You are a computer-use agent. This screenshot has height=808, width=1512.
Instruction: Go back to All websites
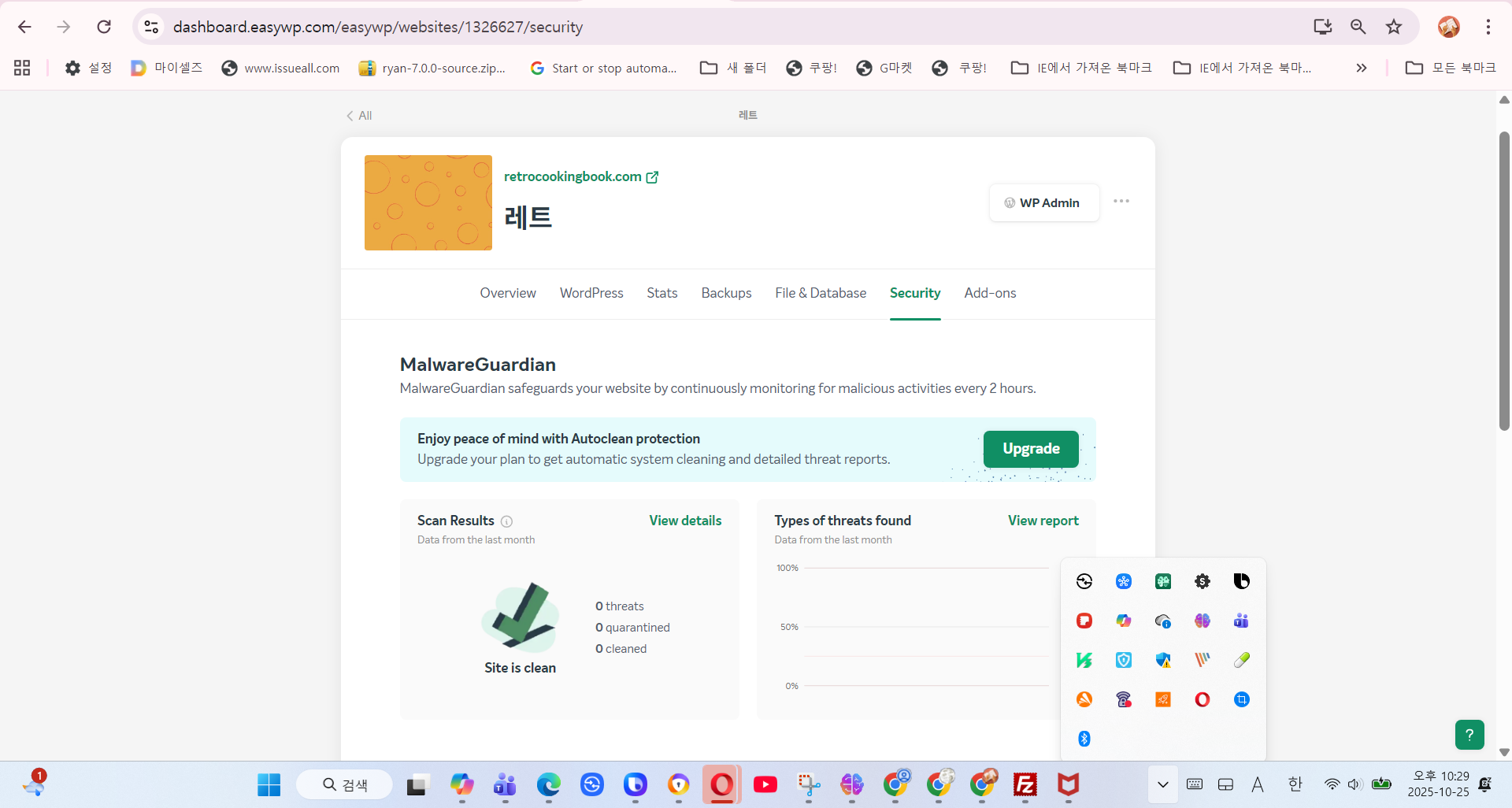tap(359, 116)
